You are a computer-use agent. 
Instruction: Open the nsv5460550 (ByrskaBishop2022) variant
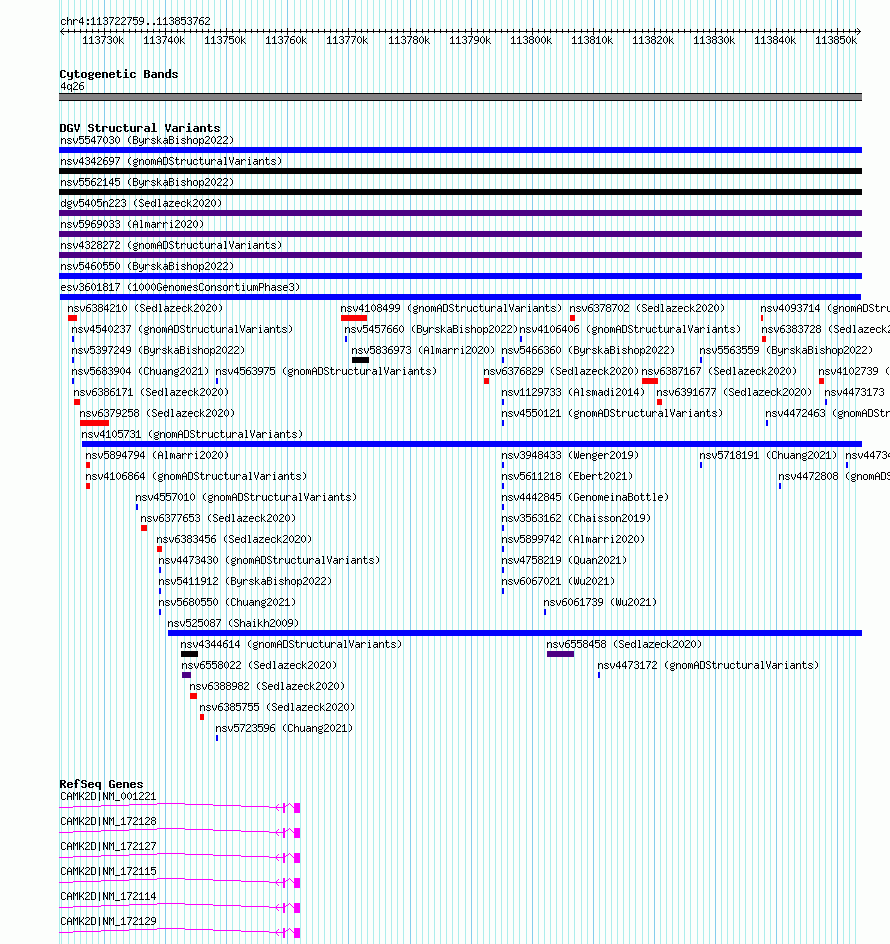(147, 267)
